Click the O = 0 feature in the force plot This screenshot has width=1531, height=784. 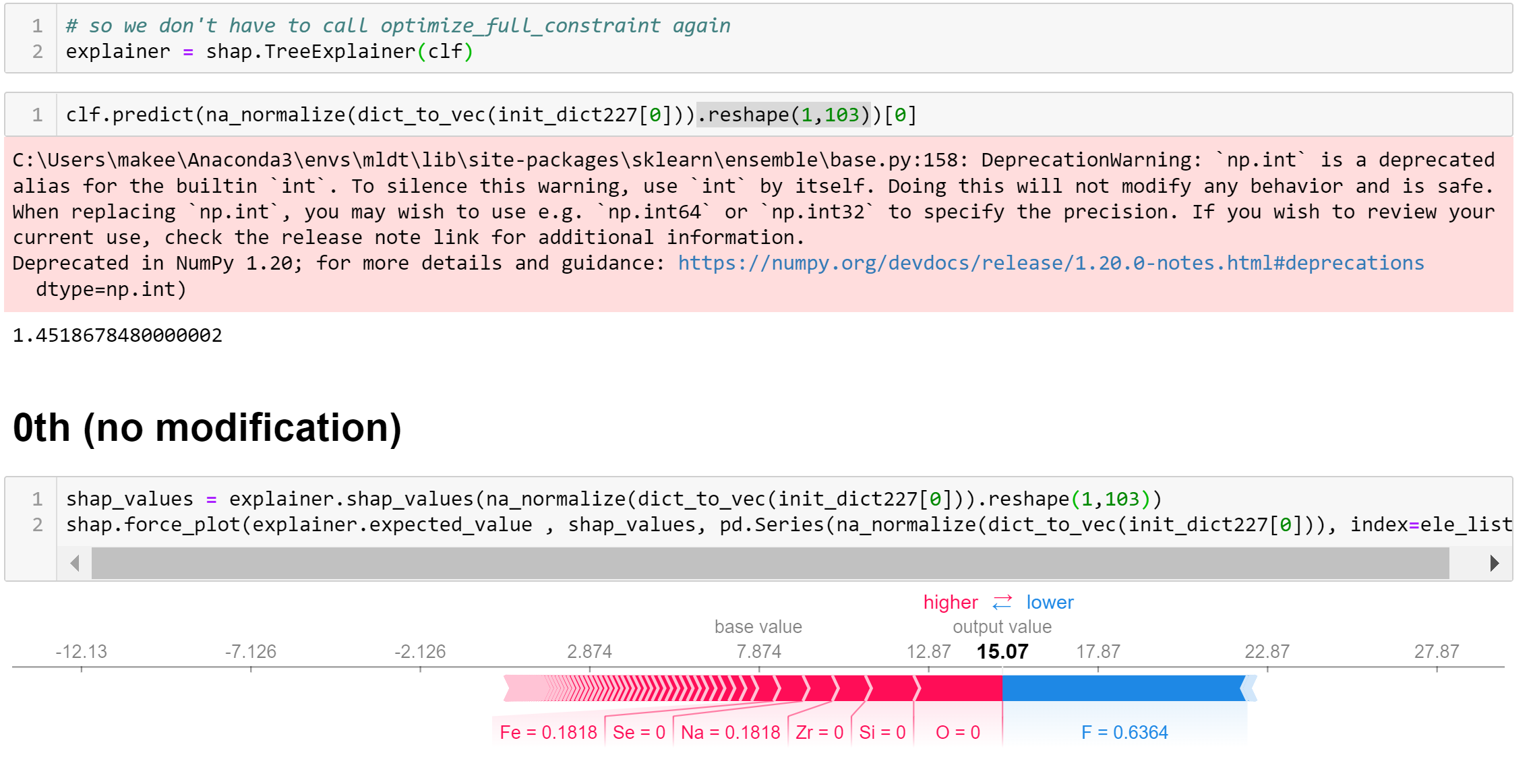957,732
